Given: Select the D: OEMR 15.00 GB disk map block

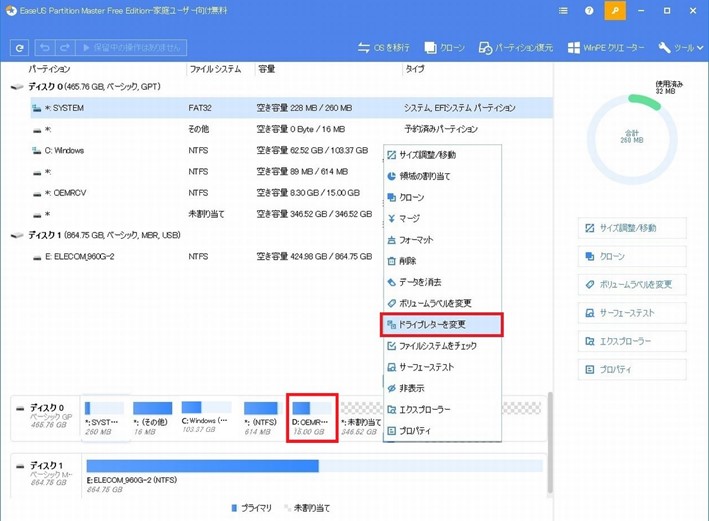Looking at the screenshot, I should click(312, 418).
